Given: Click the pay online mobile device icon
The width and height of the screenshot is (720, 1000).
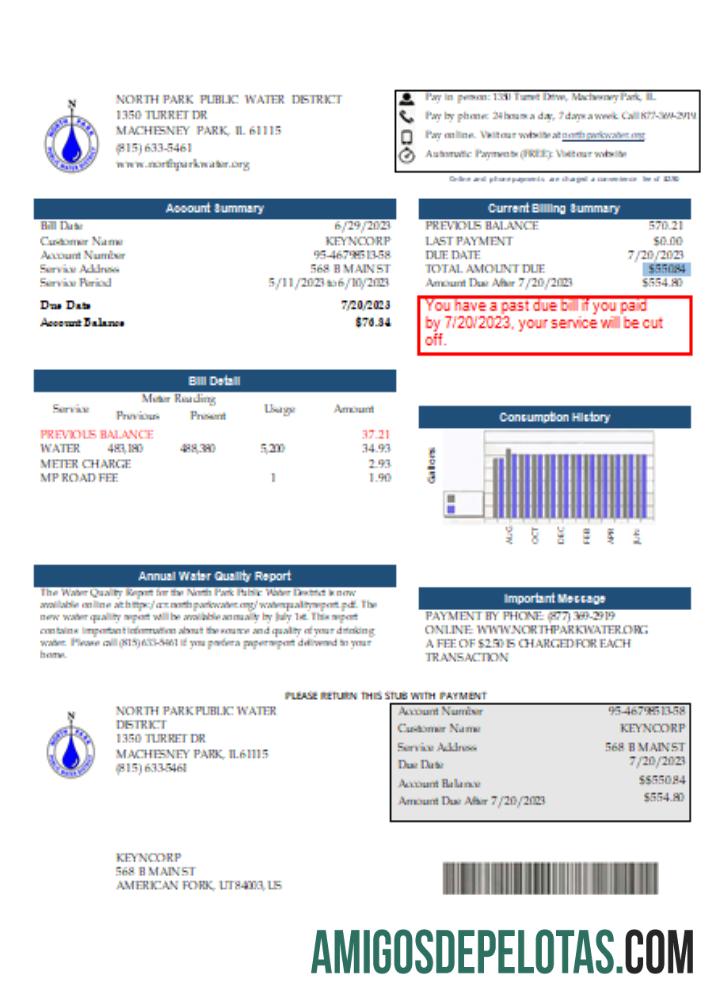Looking at the screenshot, I should 407,136.
